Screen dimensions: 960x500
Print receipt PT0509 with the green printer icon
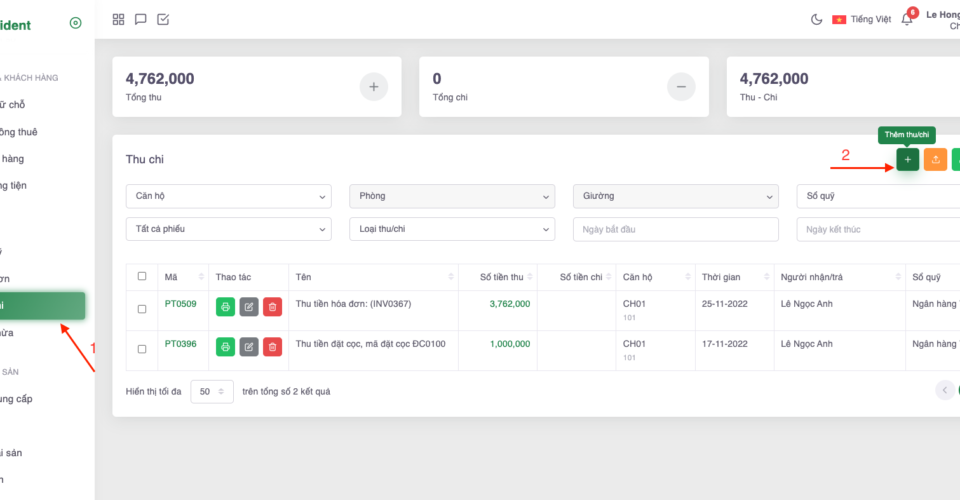pyautogui.click(x=225, y=306)
